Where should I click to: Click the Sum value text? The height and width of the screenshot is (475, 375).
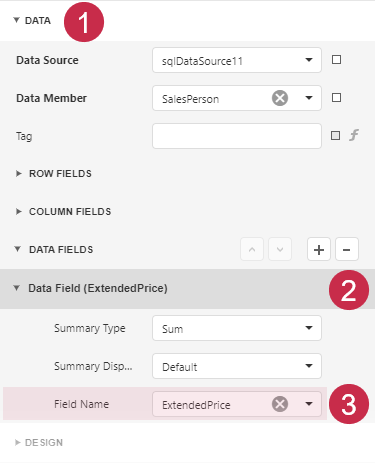[172, 329]
